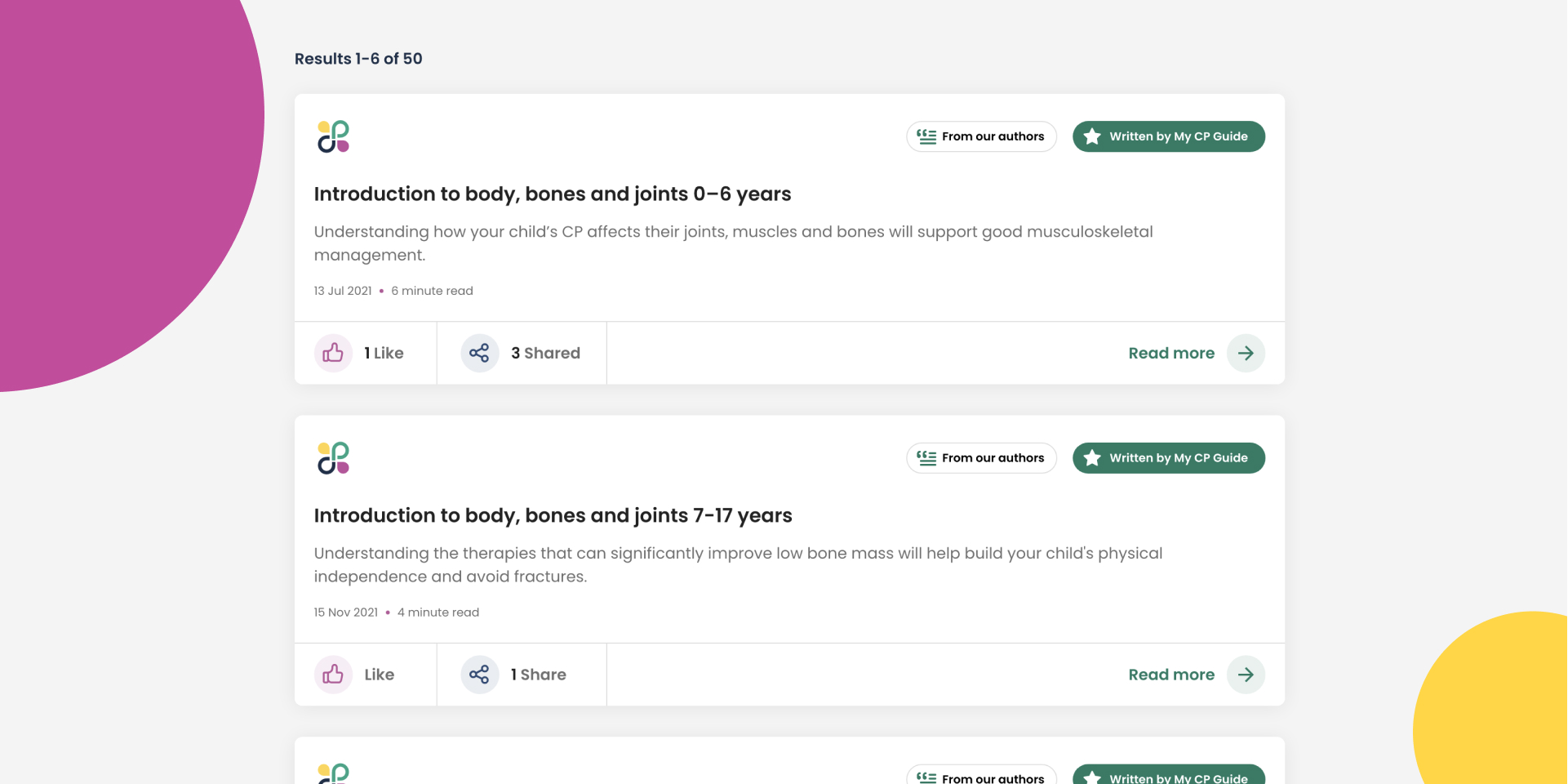Click thumbs-up icon on 7–17 years article

pos(333,675)
